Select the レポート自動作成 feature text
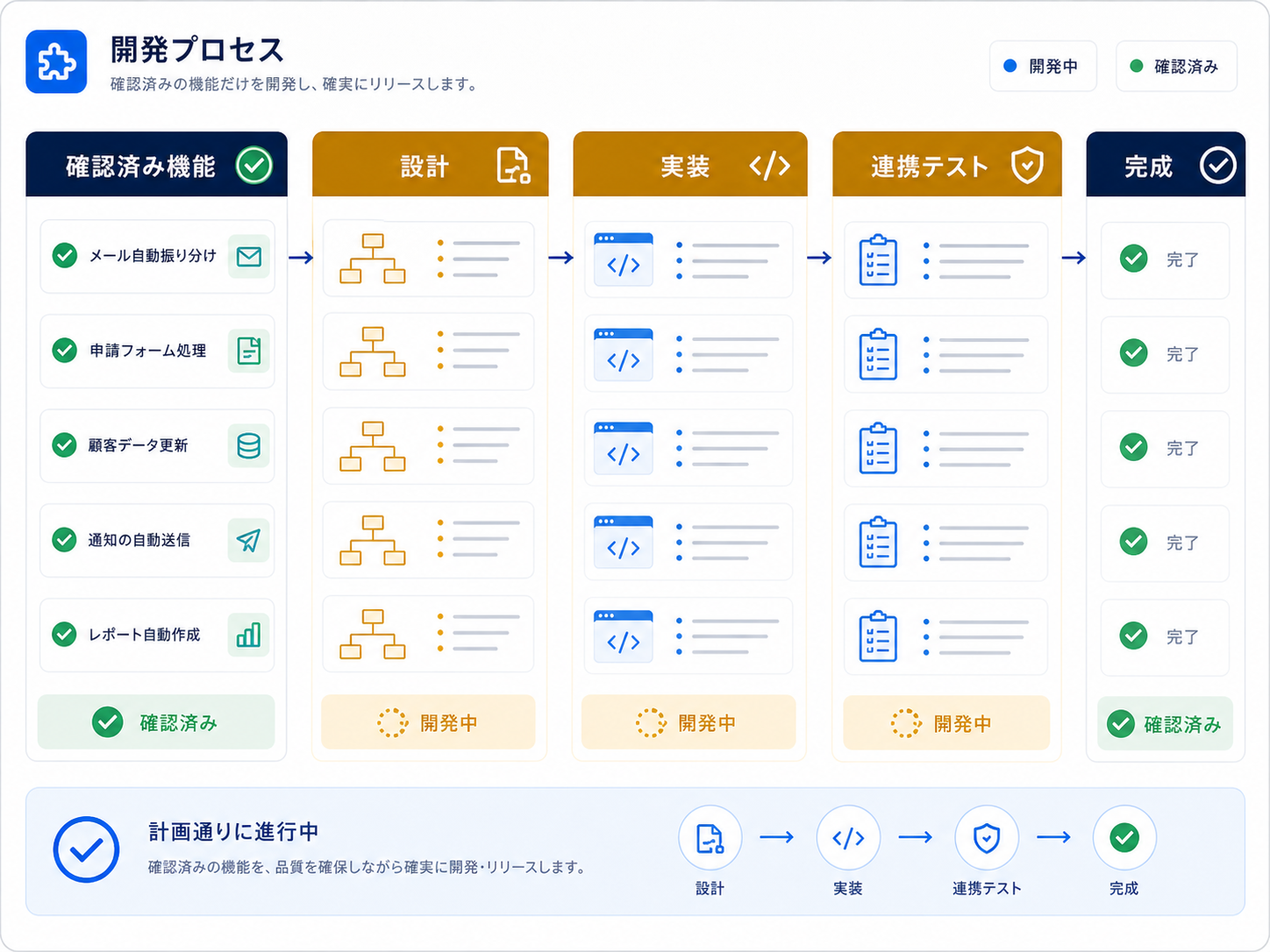 point(144,635)
